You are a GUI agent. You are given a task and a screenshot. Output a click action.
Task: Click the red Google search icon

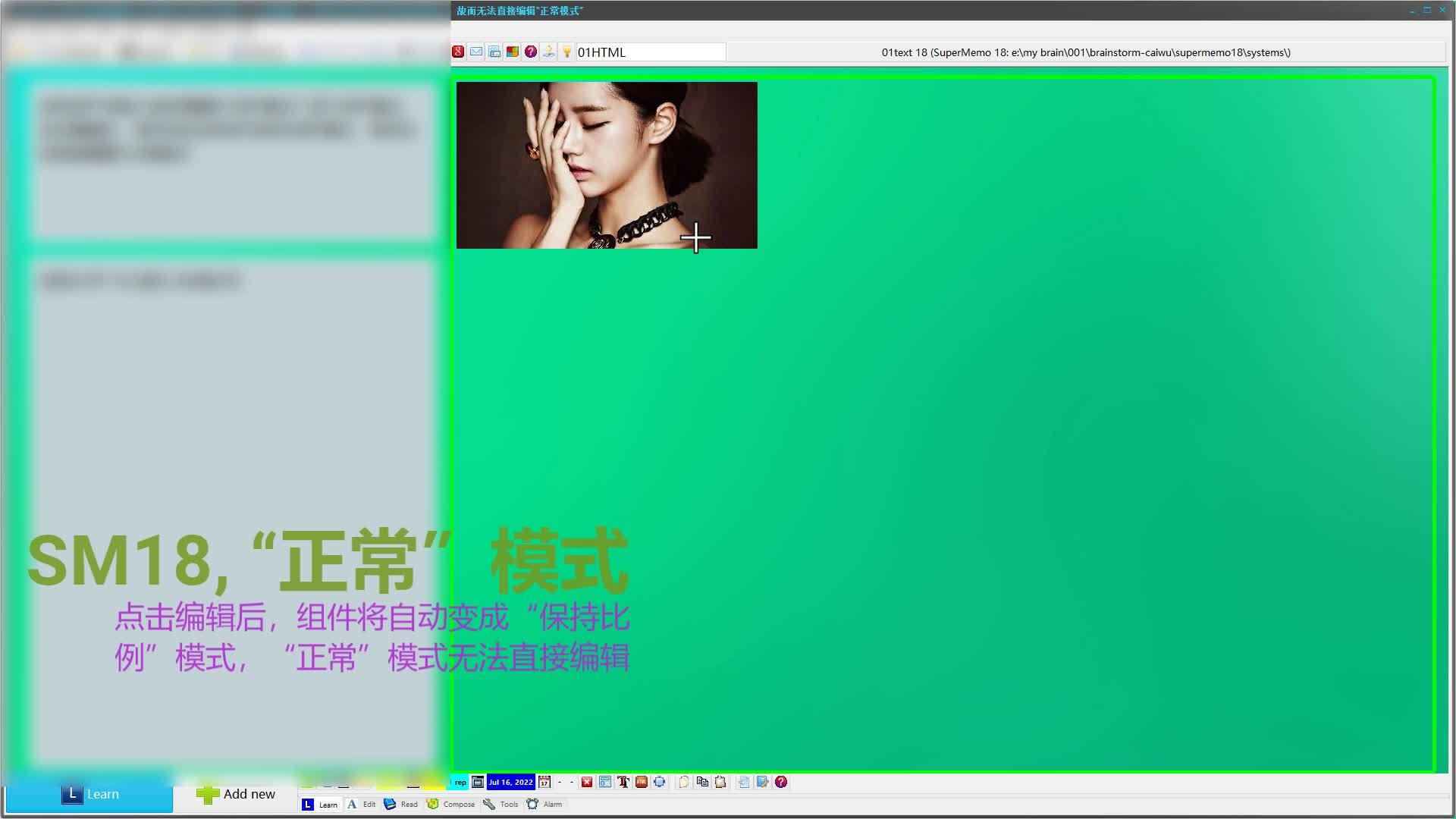pyautogui.click(x=458, y=52)
